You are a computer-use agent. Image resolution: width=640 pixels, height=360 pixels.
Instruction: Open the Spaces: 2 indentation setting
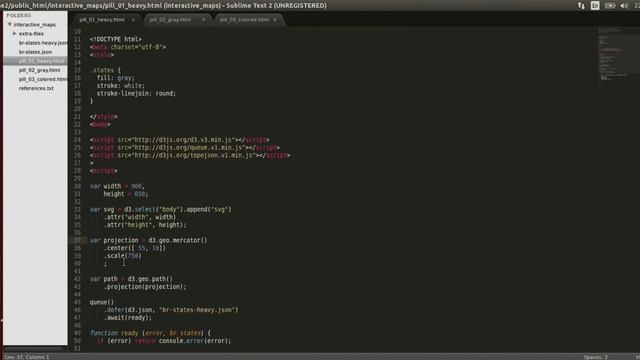pos(596,357)
